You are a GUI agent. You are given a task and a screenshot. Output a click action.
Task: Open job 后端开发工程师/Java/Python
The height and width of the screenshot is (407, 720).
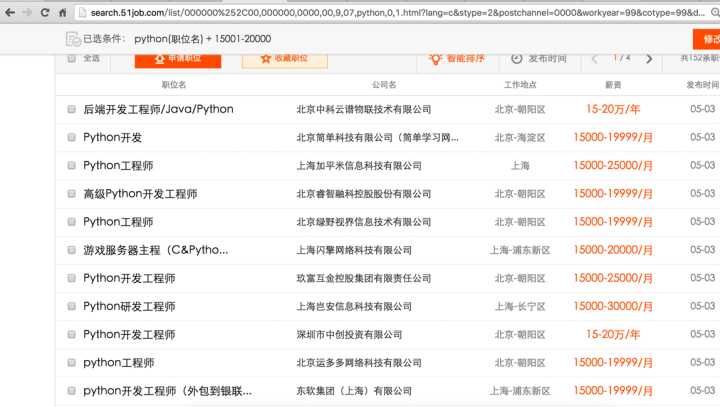(158, 109)
